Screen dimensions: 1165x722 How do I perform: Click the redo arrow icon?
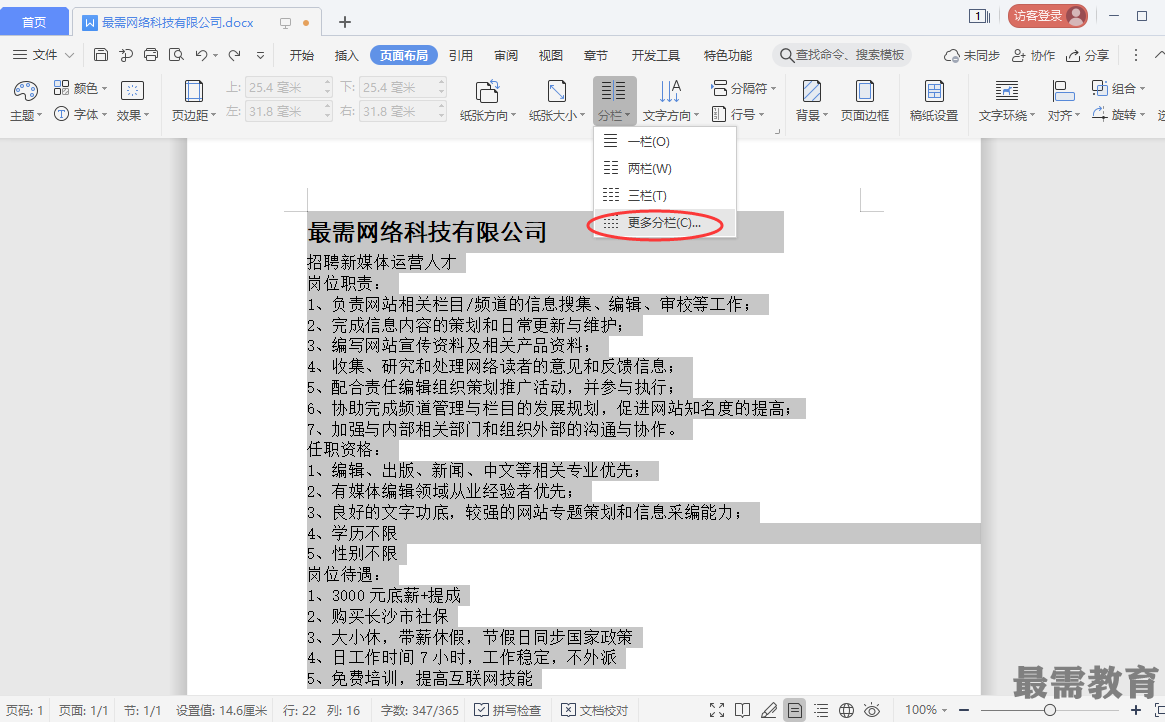tap(234, 55)
